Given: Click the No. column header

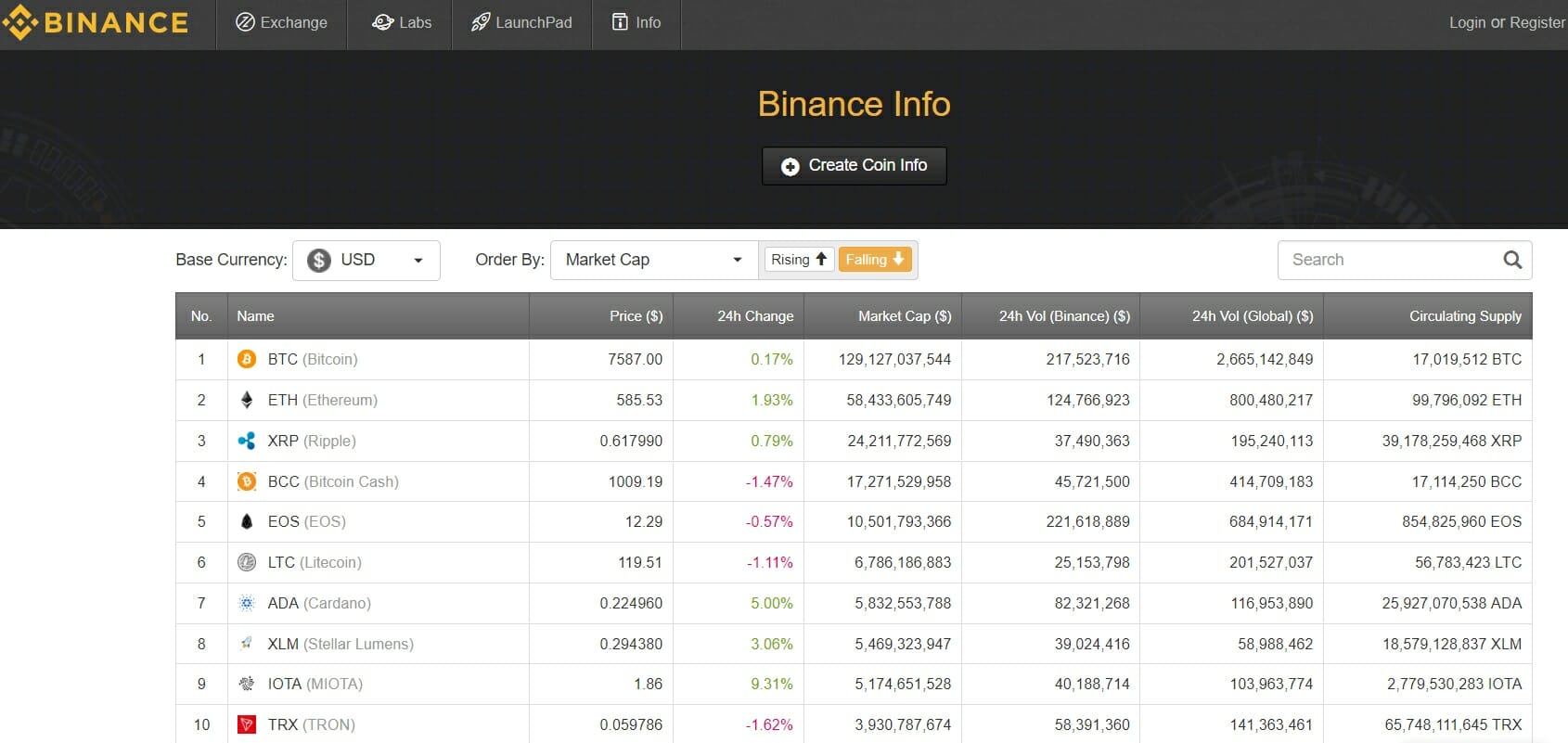Looking at the screenshot, I should [x=201, y=316].
